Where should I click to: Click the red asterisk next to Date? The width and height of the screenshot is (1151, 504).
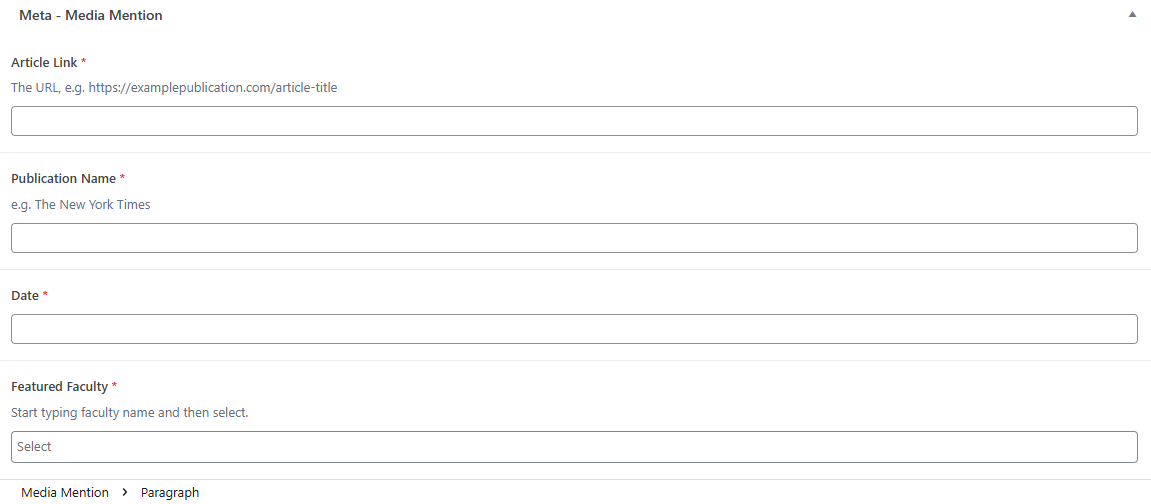(45, 296)
